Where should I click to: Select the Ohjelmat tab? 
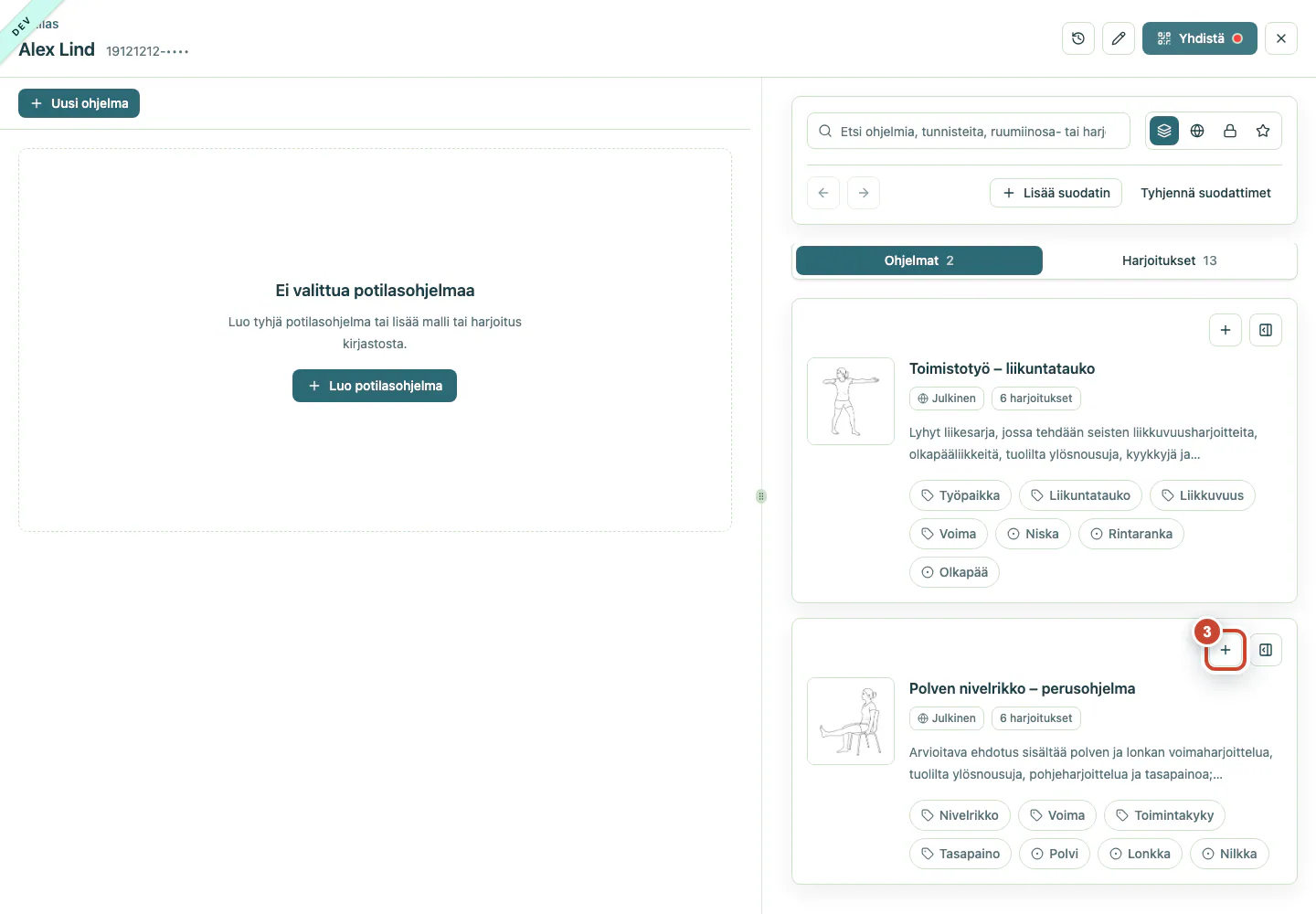pos(919,260)
